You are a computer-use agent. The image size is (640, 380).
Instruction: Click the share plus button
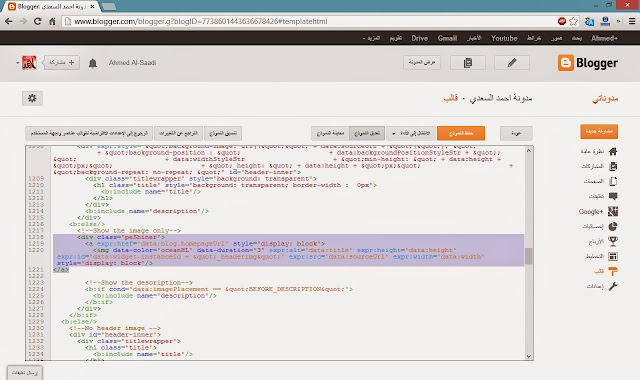click(x=62, y=63)
